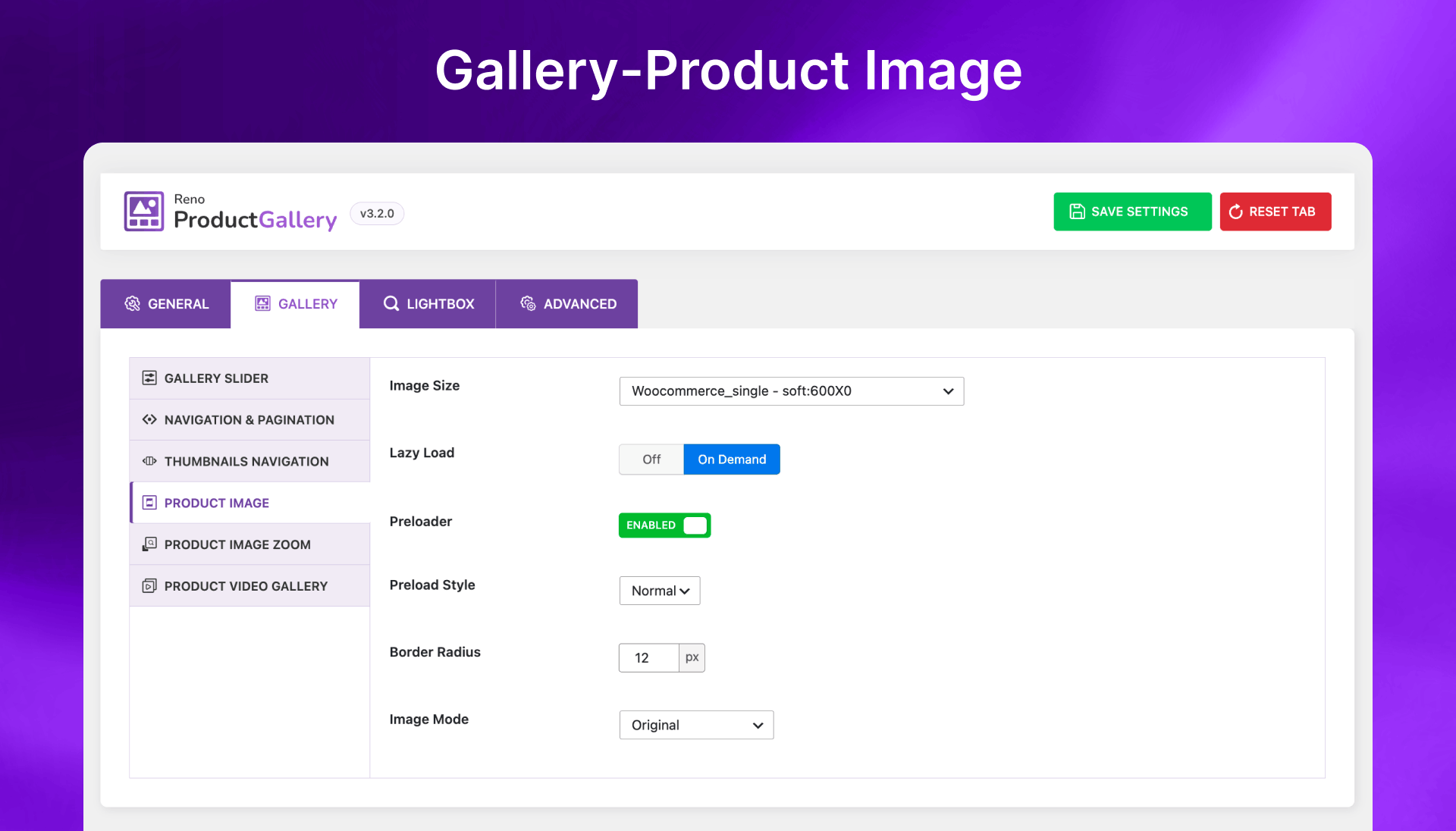The image size is (1456, 831).
Task: Click the Lightbox magnifier icon
Action: [x=391, y=304]
